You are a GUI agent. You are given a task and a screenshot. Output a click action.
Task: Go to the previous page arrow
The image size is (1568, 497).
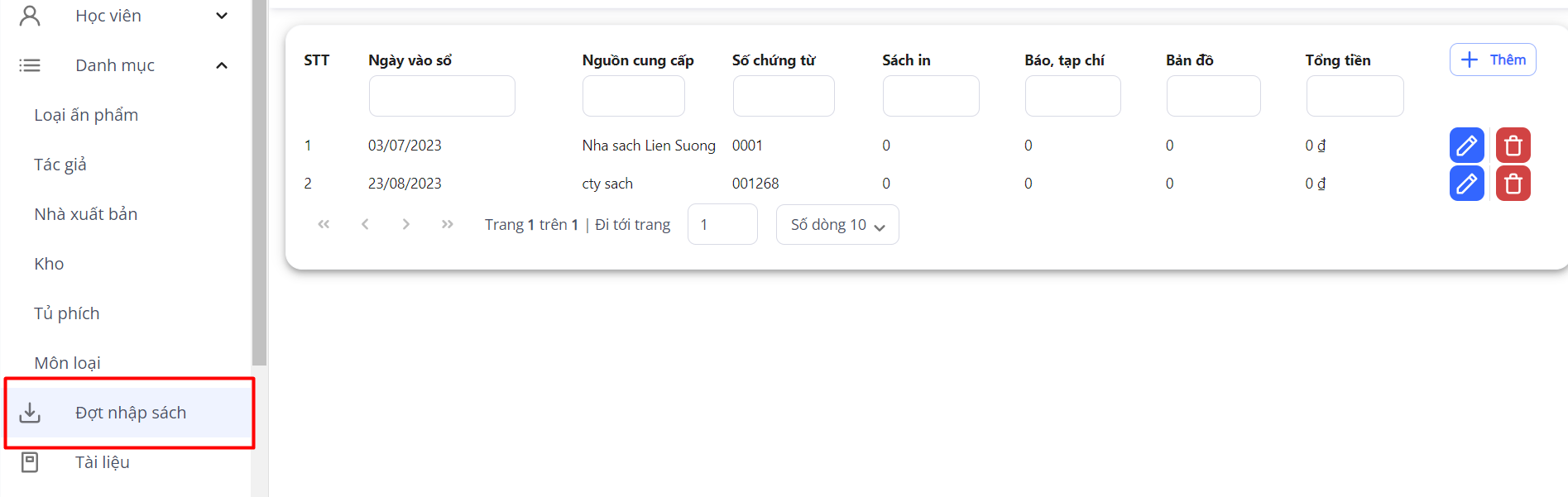[x=365, y=224]
